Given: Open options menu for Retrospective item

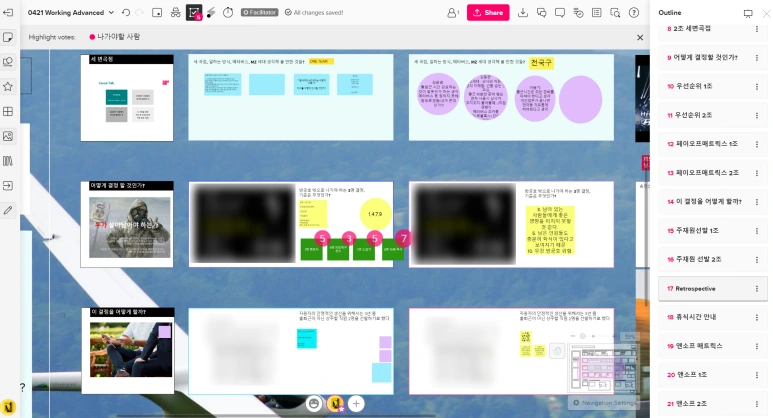Looking at the screenshot, I should 757,289.
